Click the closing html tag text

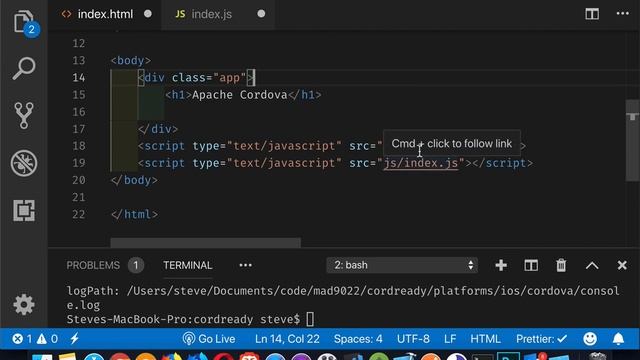tap(134, 214)
